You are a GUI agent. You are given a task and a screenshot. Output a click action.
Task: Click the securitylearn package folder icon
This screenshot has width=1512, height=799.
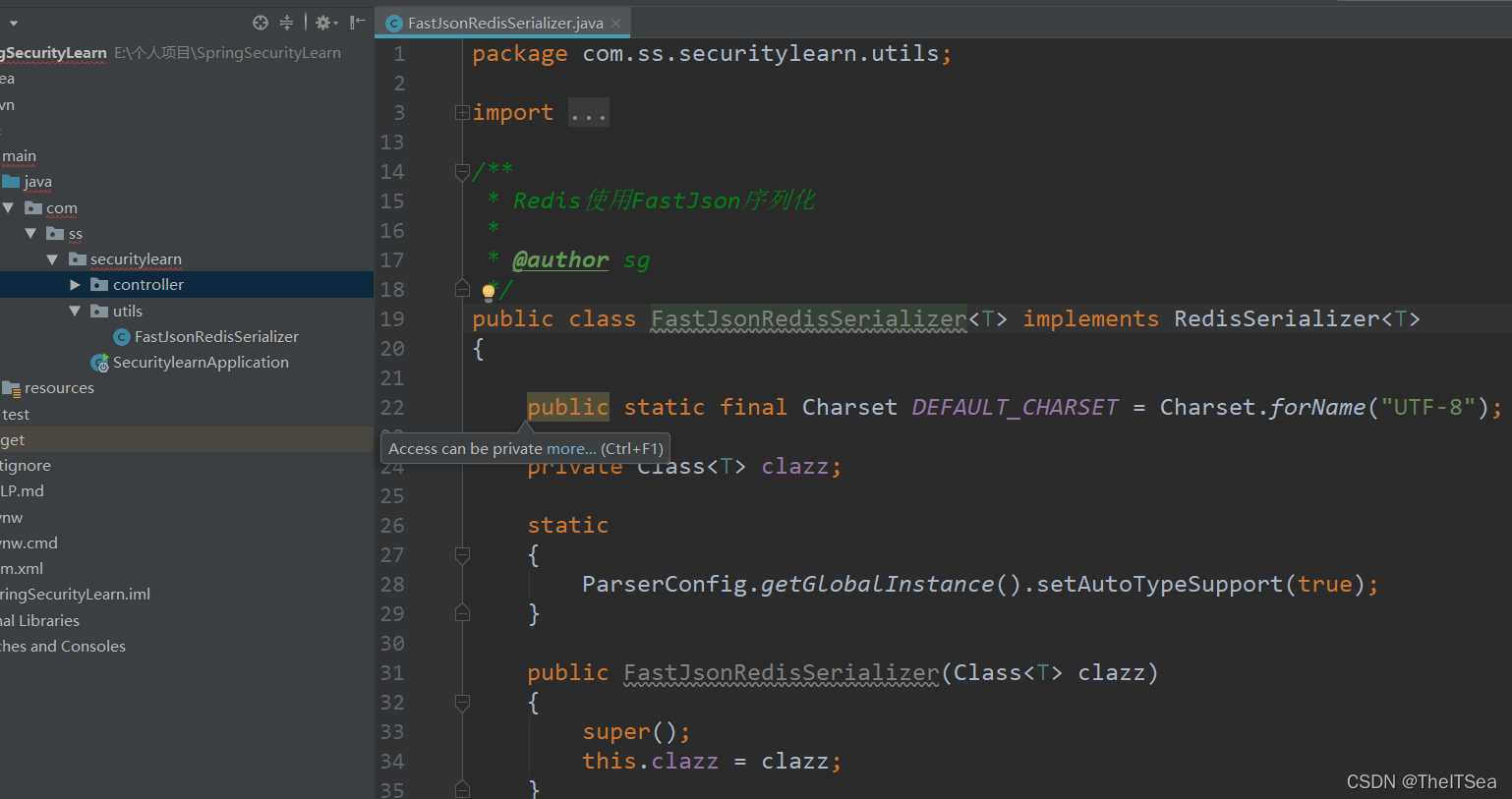click(78, 258)
